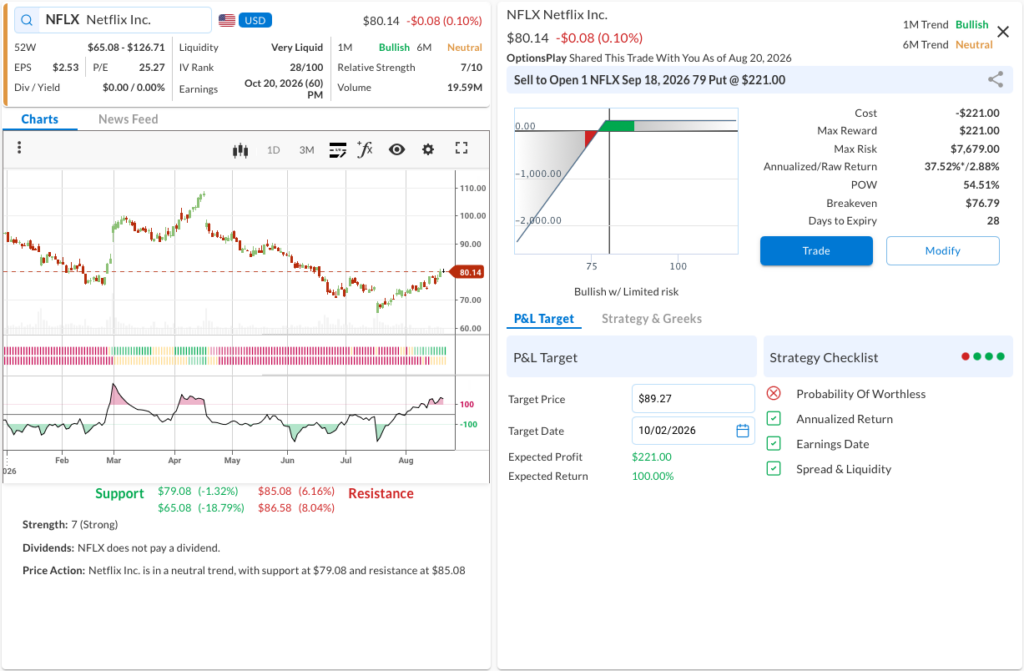Open the drawing lines tool
The width and height of the screenshot is (1024, 671).
[x=338, y=150]
